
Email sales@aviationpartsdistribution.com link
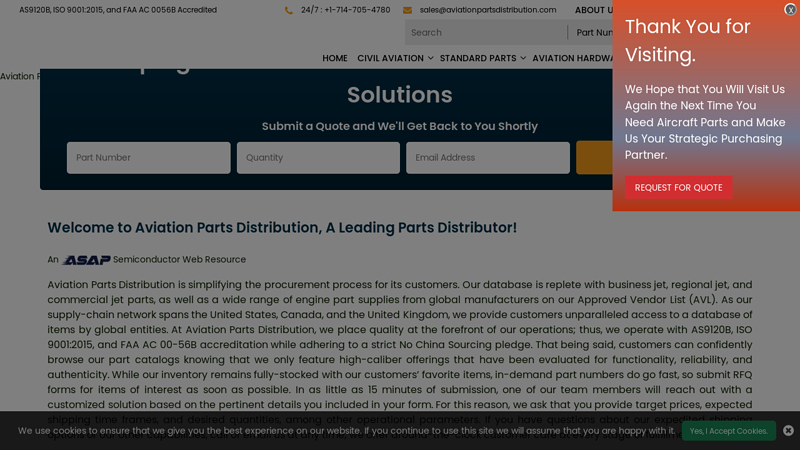(488, 10)
